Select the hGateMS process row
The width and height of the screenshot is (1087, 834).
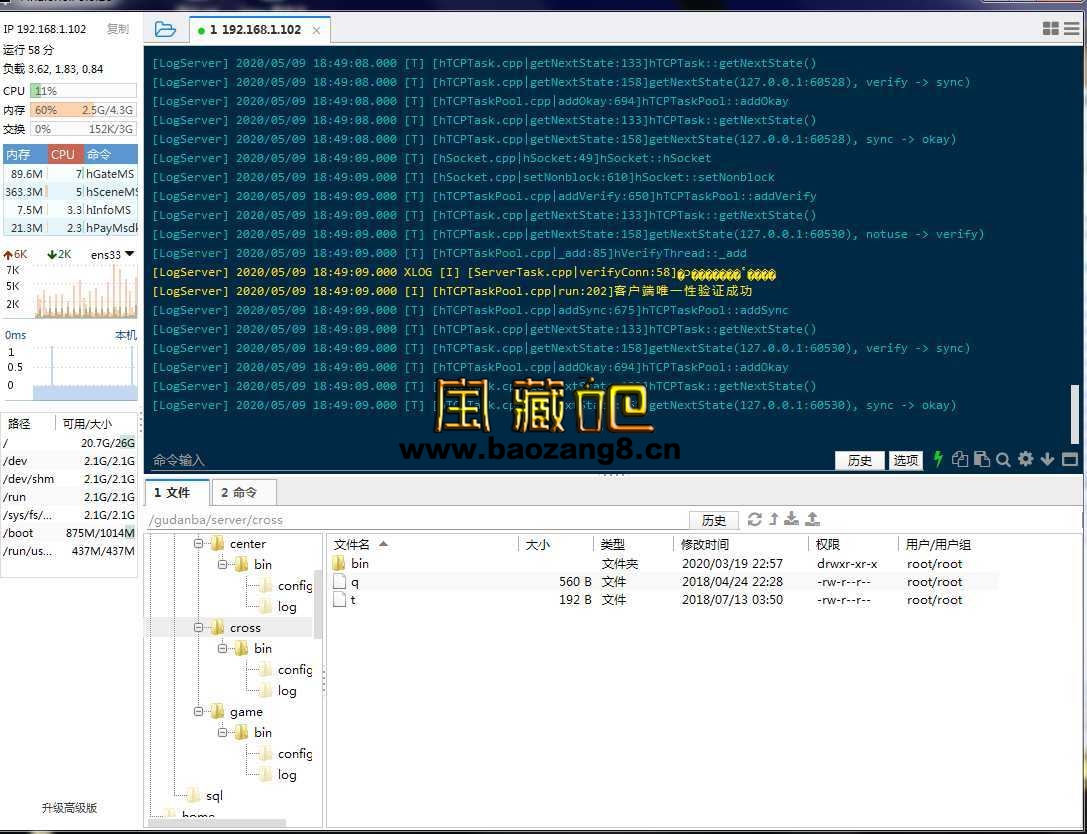[70, 174]
